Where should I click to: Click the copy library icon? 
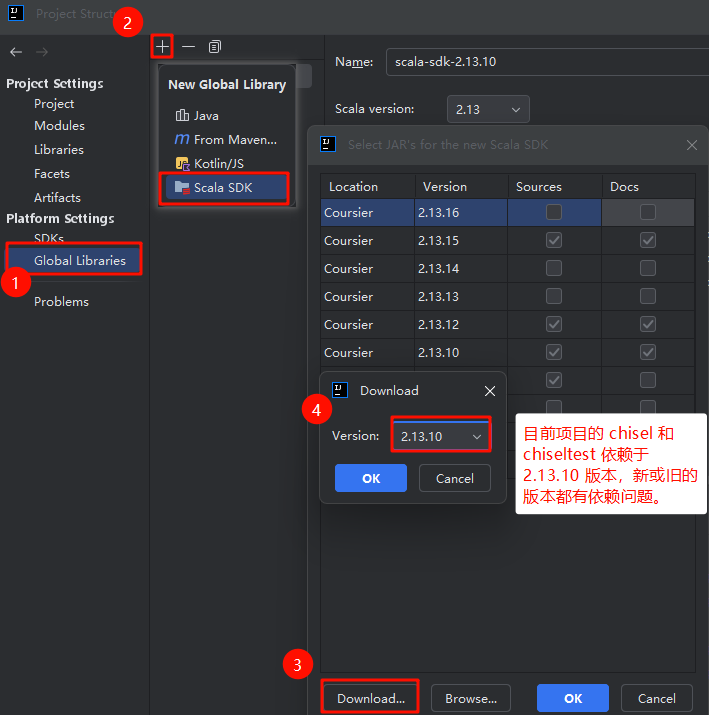click(x=215, y=47)
